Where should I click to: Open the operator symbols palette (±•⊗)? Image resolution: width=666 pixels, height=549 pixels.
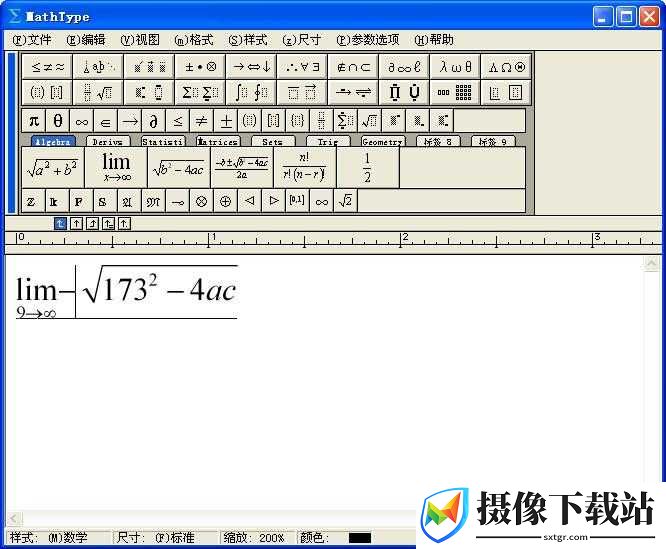pos(200,67)
